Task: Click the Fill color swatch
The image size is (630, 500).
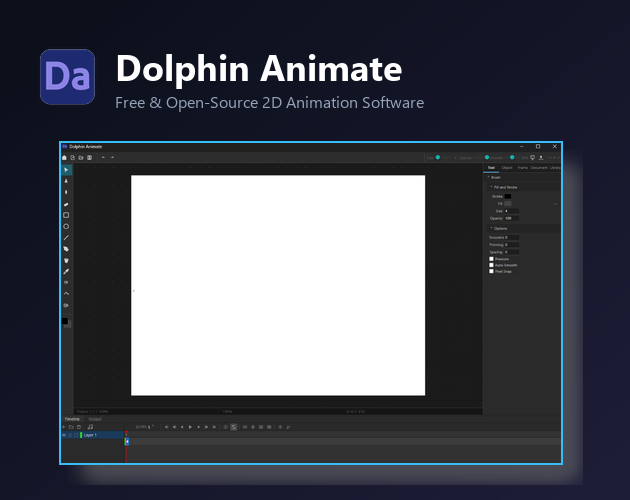Action: 508,204
